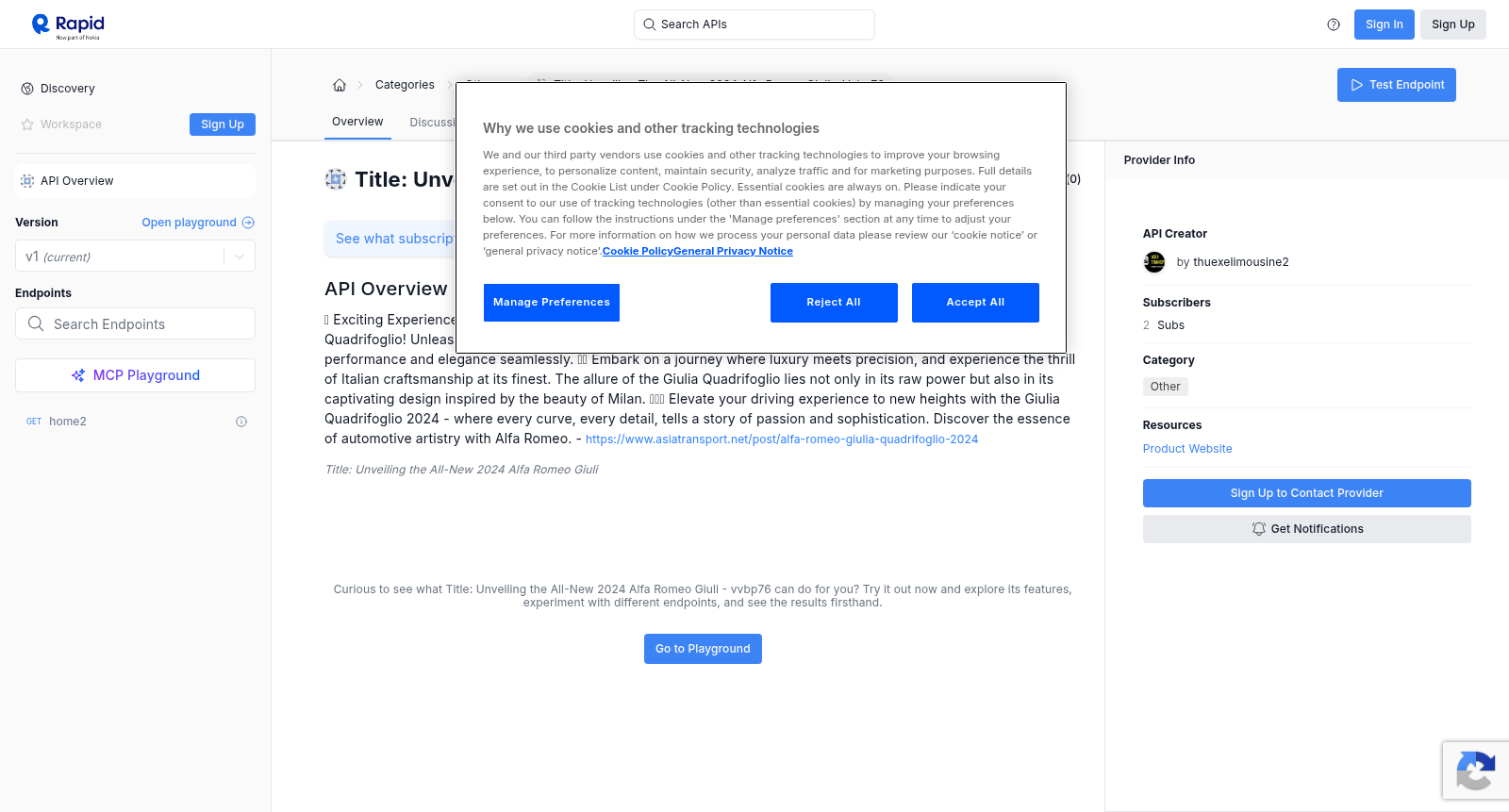Focus the Search APIs field
Image resolution: width=1509 pixels, height=812 pixels.
point(754,25)
